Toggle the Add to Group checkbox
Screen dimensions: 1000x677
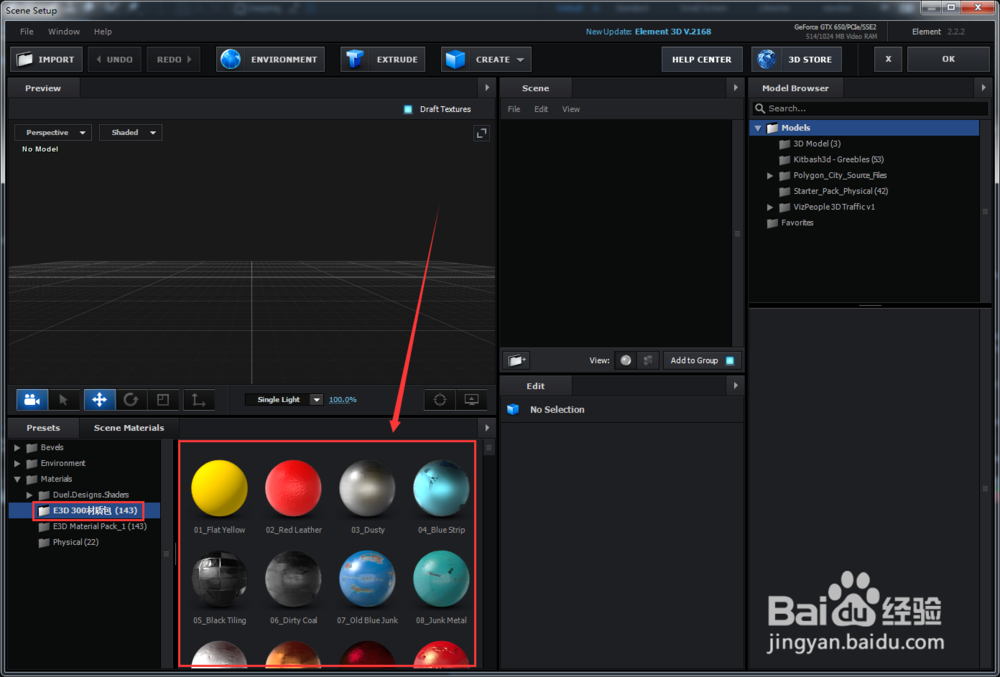(x=730, y=361)
